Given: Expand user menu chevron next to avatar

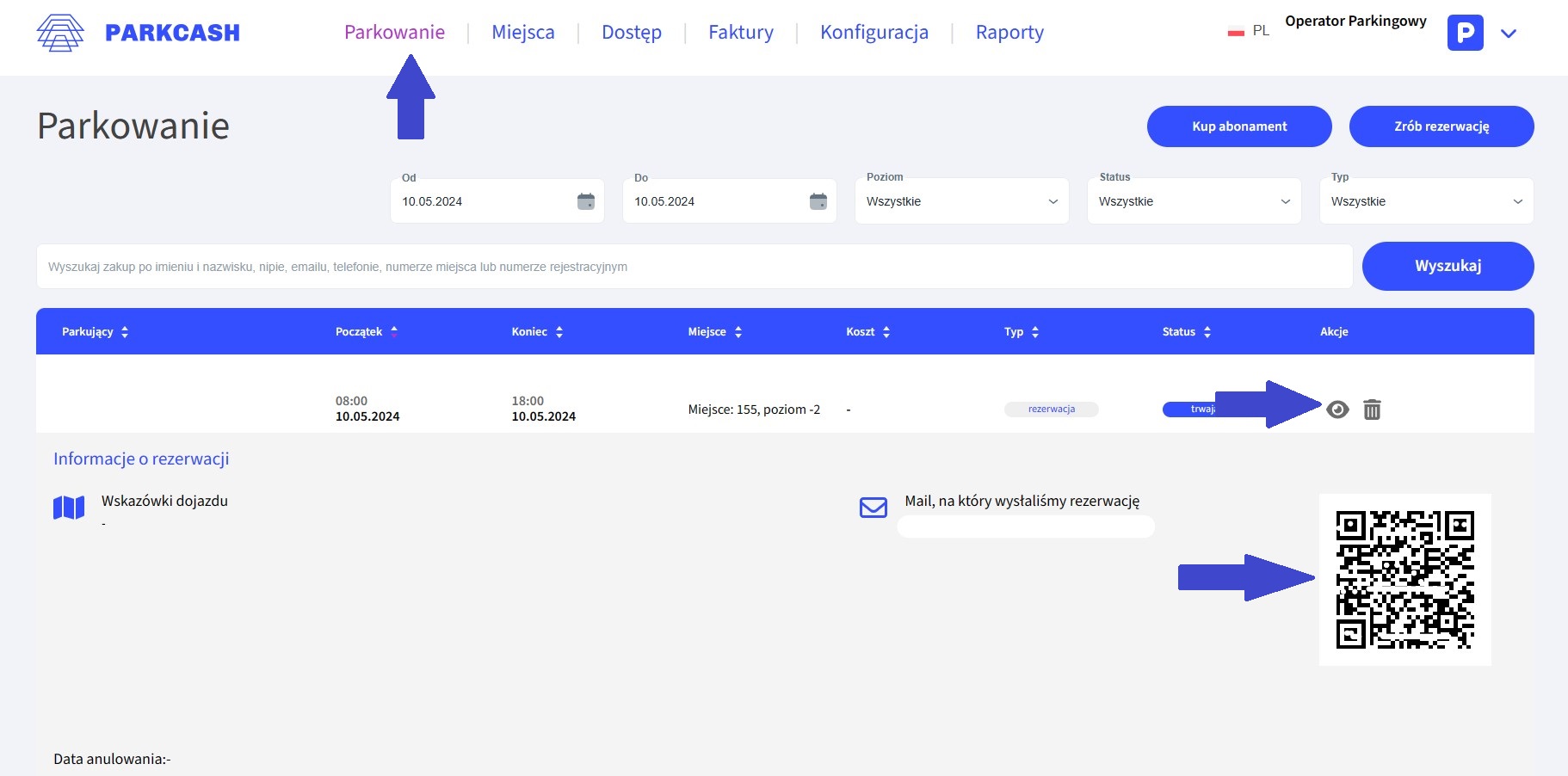Looking at the screenshot, I should click(x=1508, y=34).
